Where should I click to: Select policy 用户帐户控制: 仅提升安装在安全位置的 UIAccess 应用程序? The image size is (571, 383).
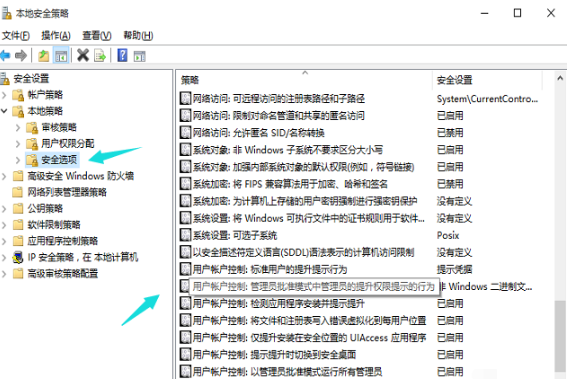pos(309,337)
